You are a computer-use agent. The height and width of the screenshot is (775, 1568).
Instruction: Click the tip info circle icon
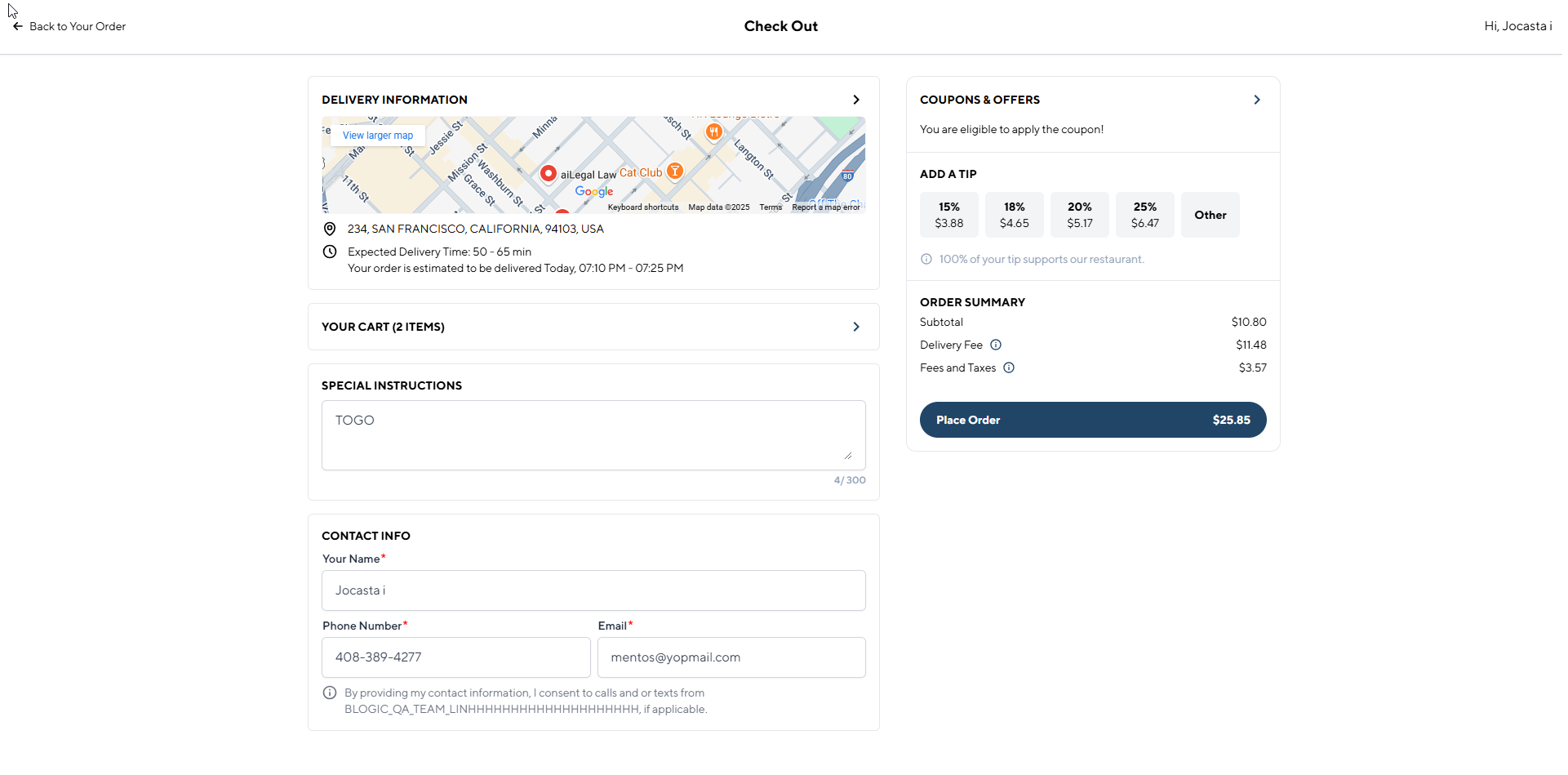[926, 259]
